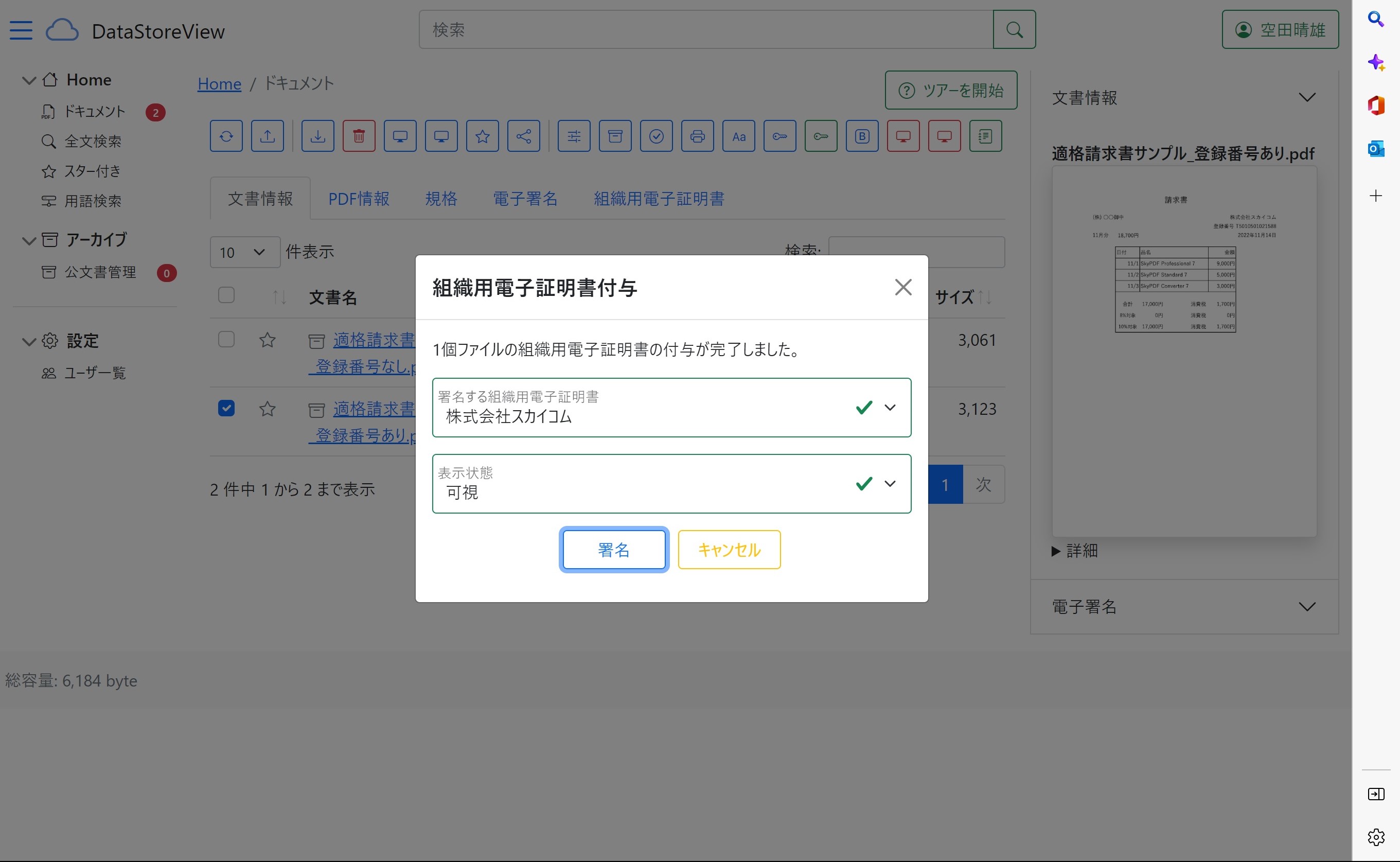1400x862 pixels.
Task: Open the 表示状態 dropdown
Action: 671,483
